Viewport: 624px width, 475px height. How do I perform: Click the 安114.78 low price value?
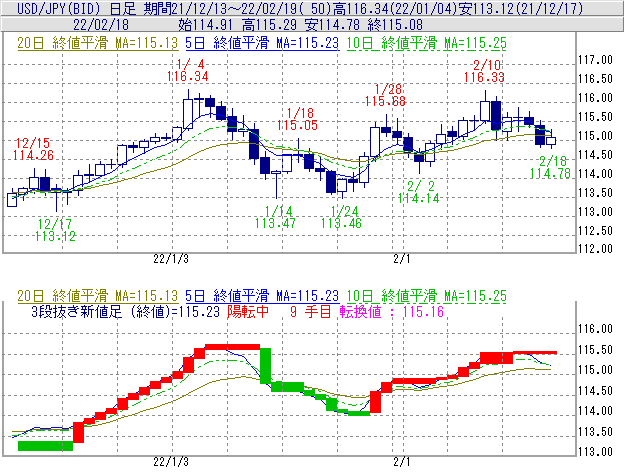[332, 25]
